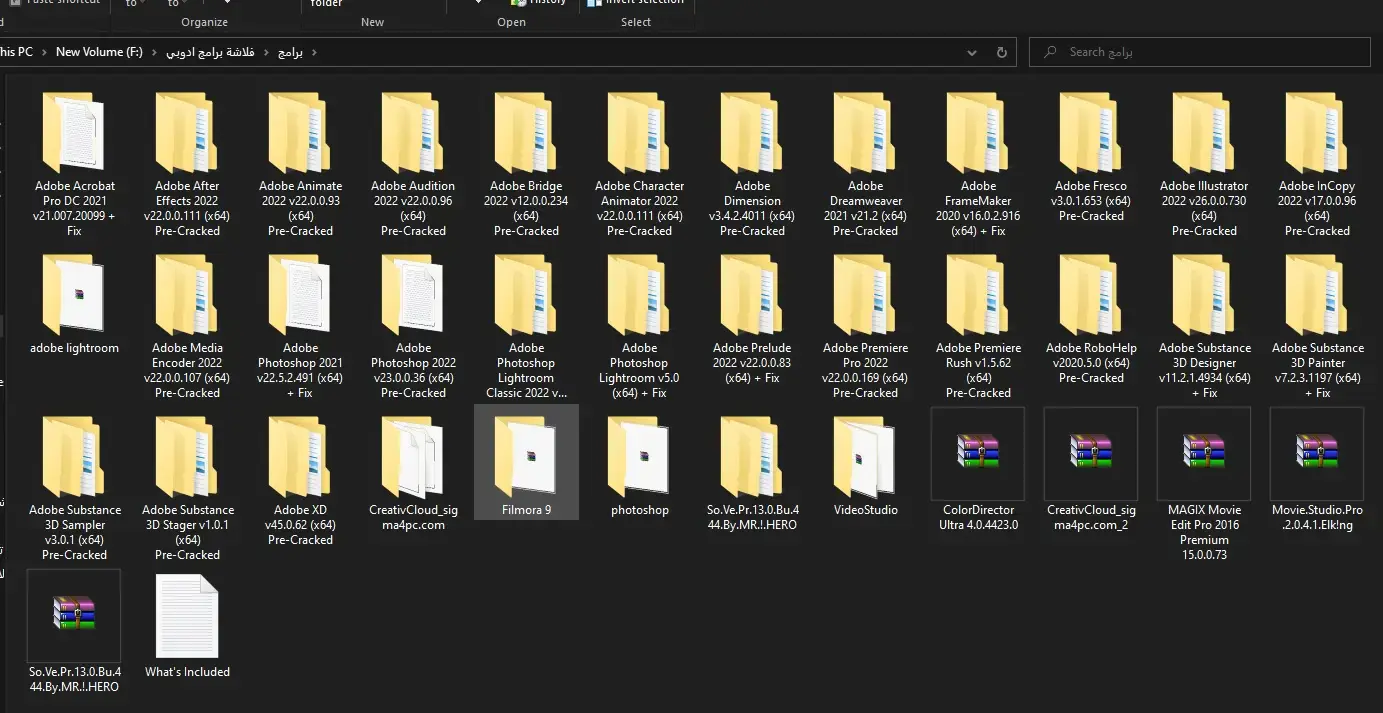Select the MAGIX Movie Edit Pro 2016 archive
The width and height of the screenshot is (1383, 713).
(1204, 485)
